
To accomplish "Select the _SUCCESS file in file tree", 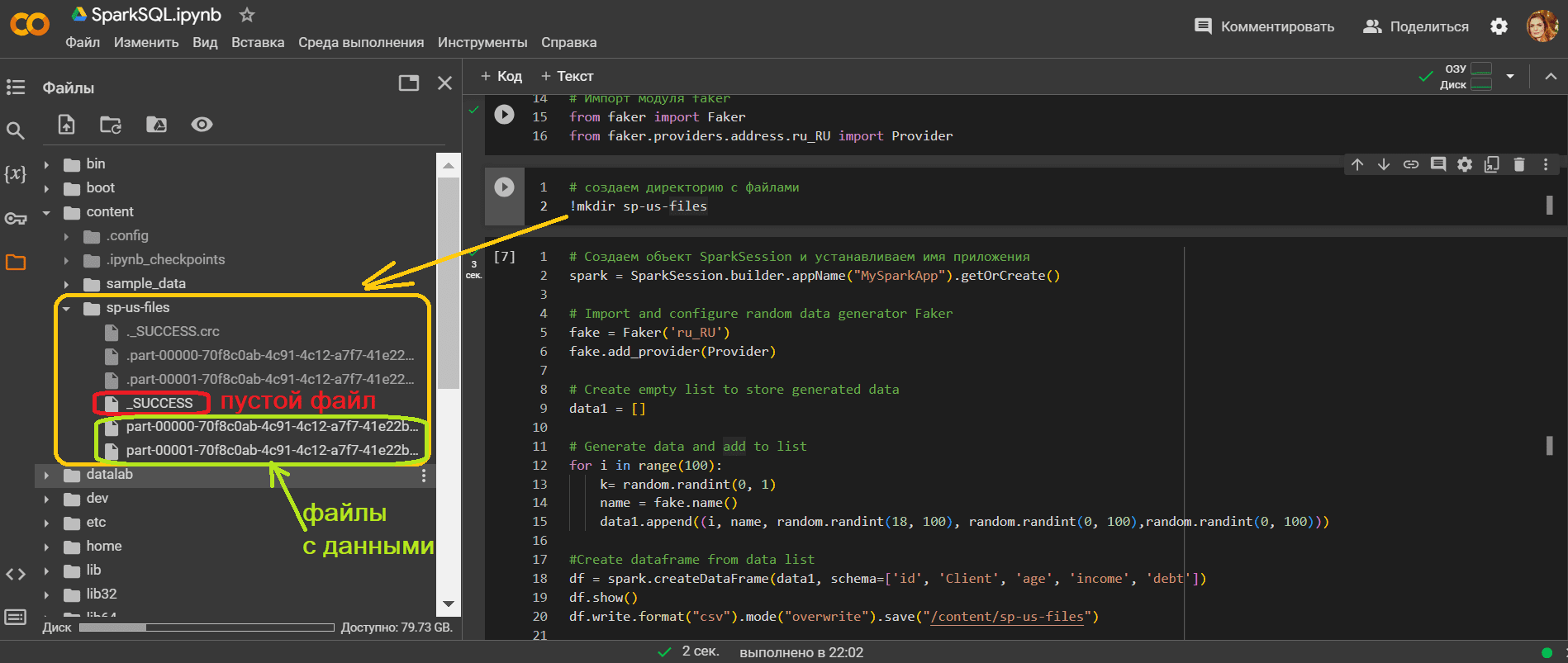I will pyautogui.click(x=159, y=403).
